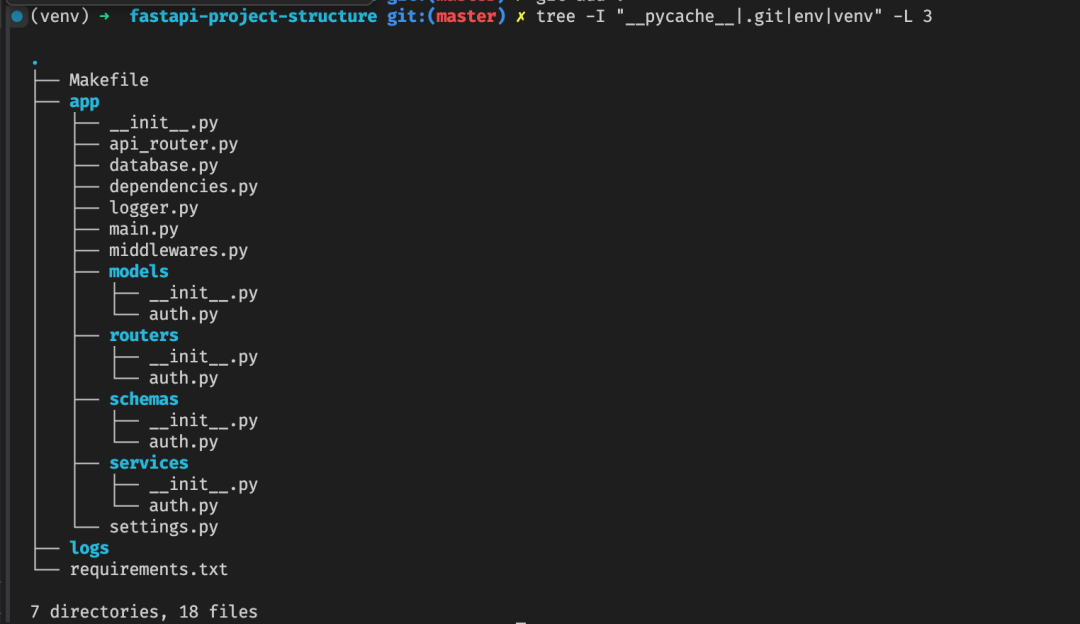The width and height of the screenshot is (1080, 624).
Task: Click the Makefile entry
Action: click(x=108, y=80)
